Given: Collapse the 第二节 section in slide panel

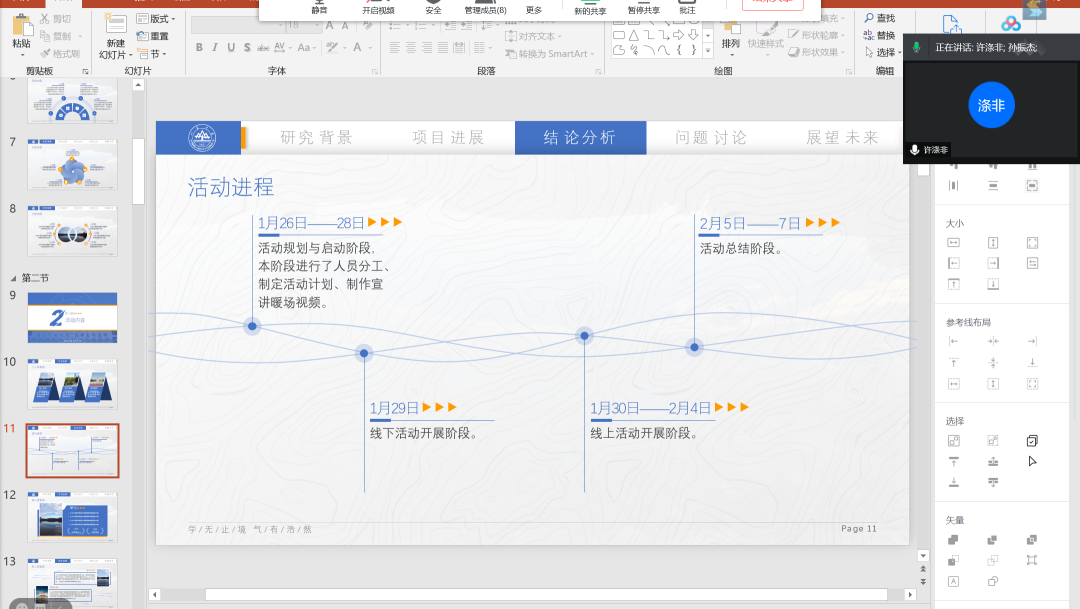Looking at the screenshot, I should 13,278.
